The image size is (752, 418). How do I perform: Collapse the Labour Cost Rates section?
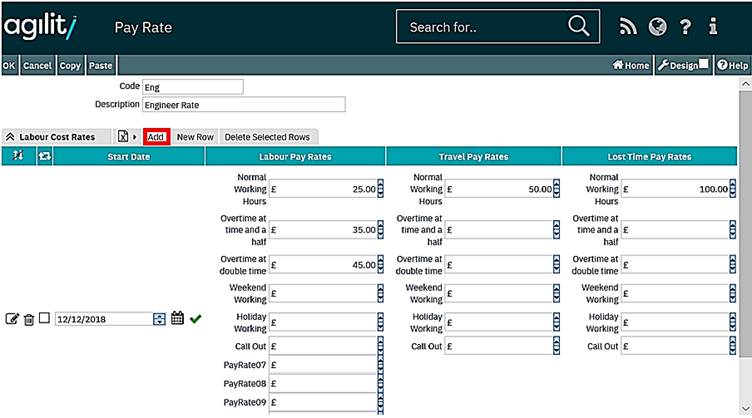10,137
